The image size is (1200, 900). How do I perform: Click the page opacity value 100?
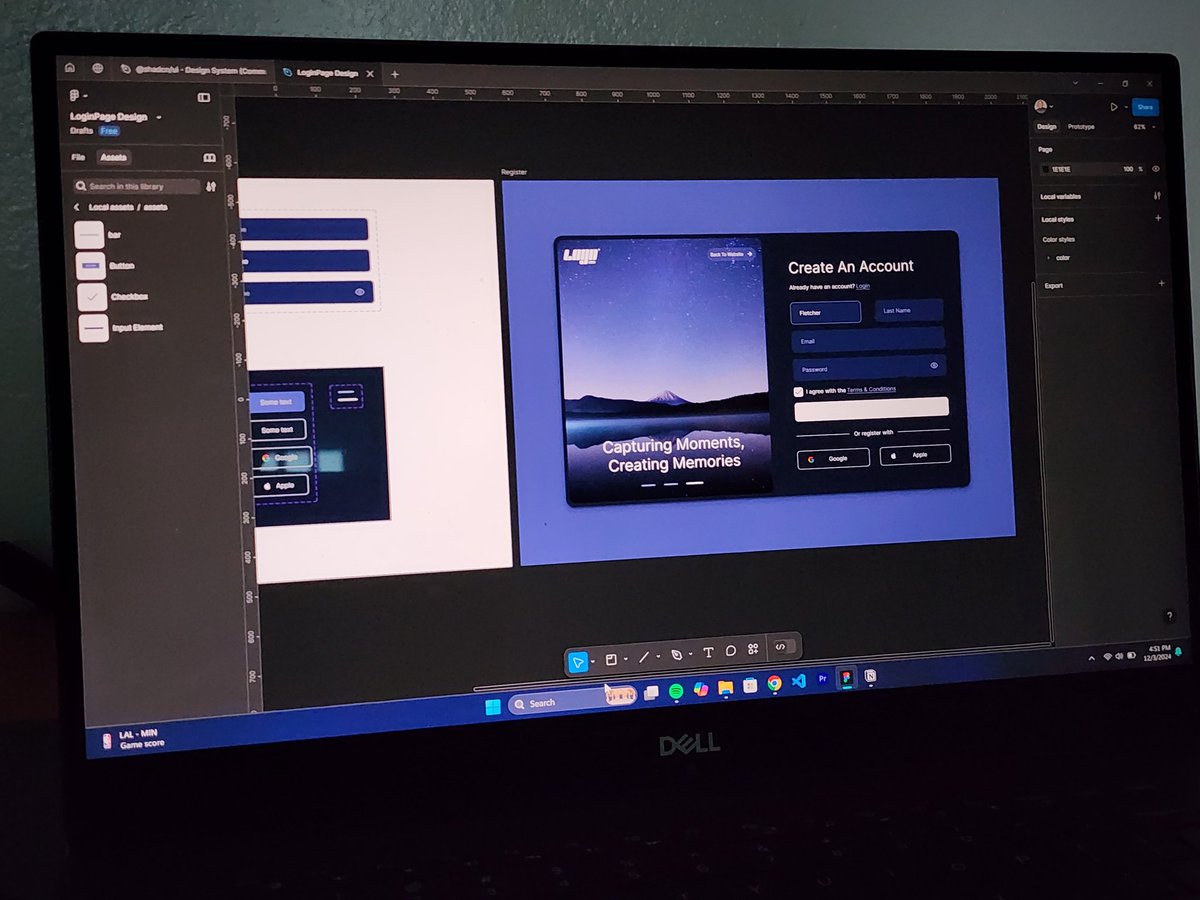tap(1128, 169)
